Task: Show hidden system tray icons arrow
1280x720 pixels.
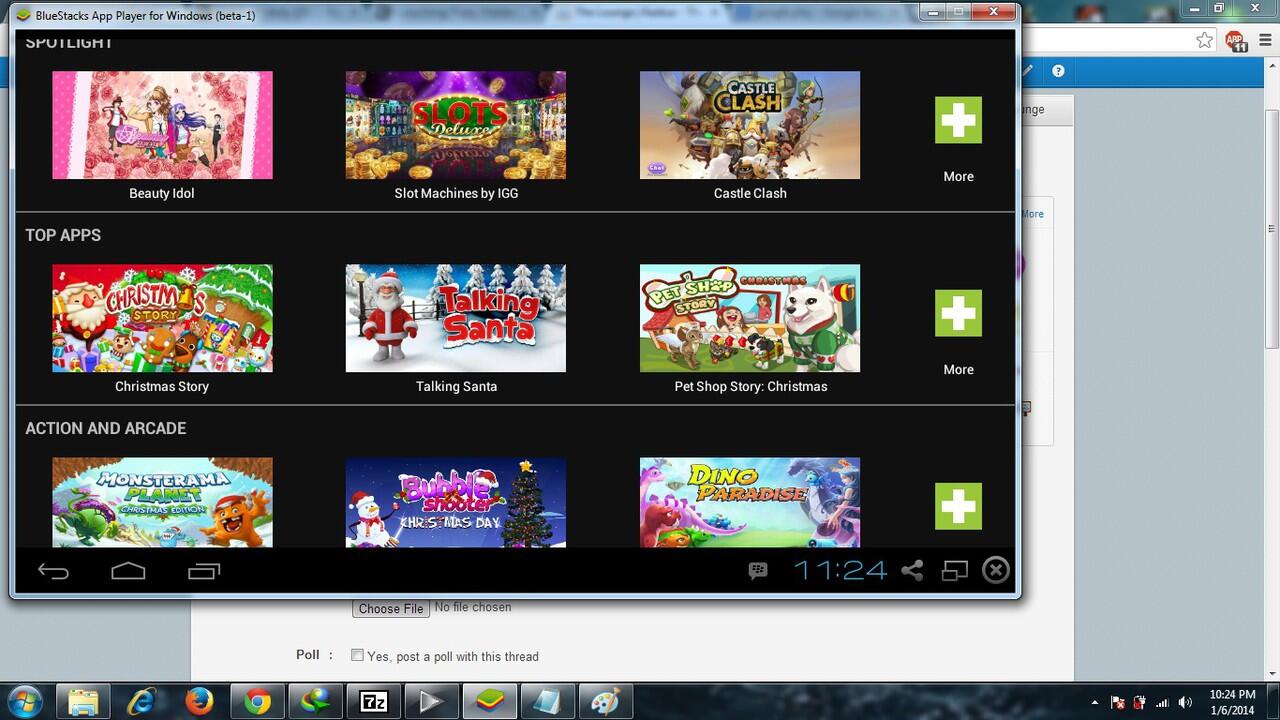Action: (1095, 703)
